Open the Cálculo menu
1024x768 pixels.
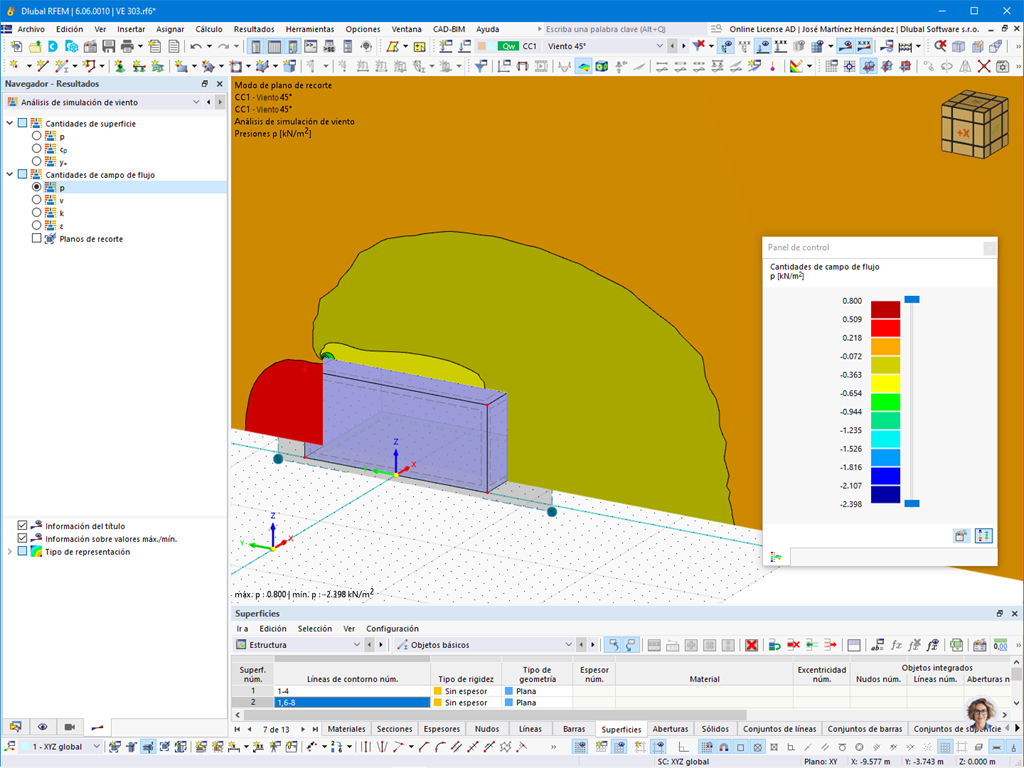point(209,29)
